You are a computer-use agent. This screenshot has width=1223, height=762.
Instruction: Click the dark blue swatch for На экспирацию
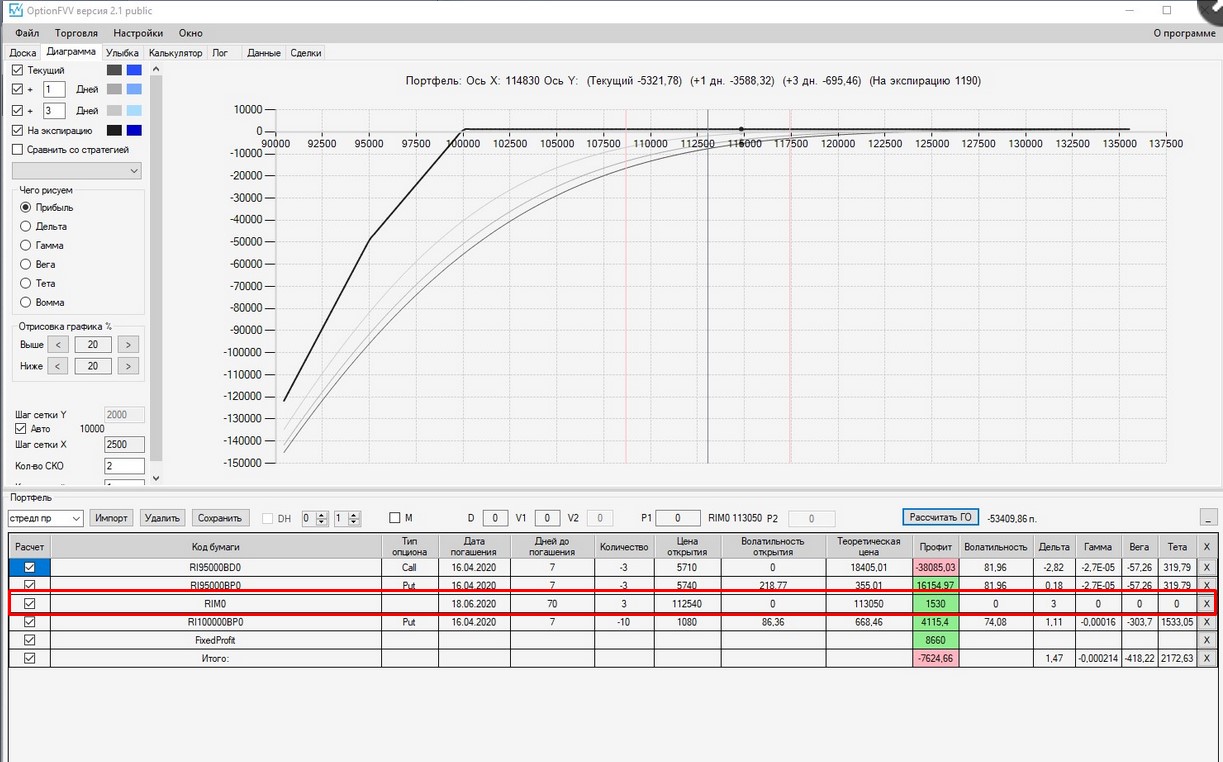(134, 130)
